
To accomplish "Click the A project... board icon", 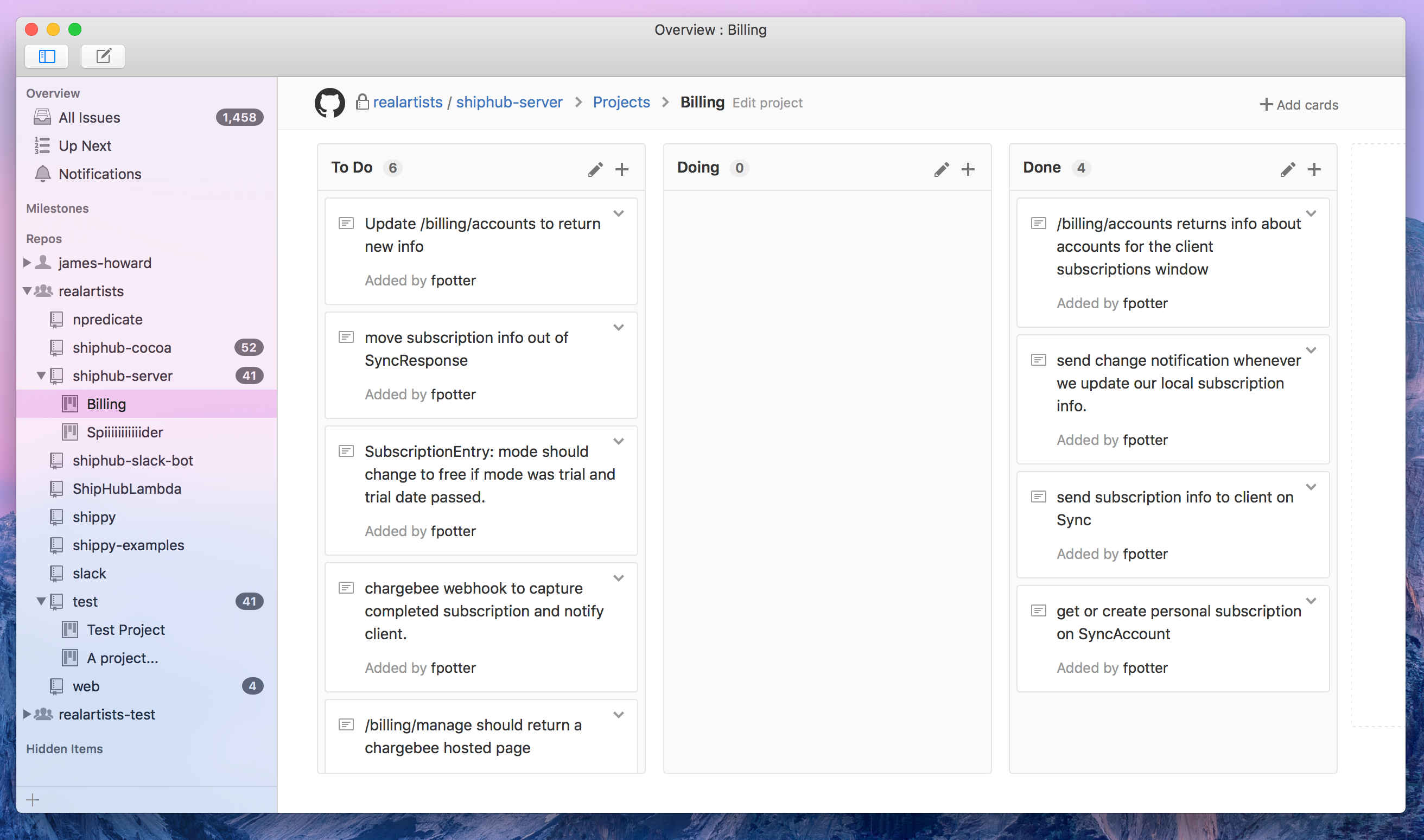I will 69,658.
